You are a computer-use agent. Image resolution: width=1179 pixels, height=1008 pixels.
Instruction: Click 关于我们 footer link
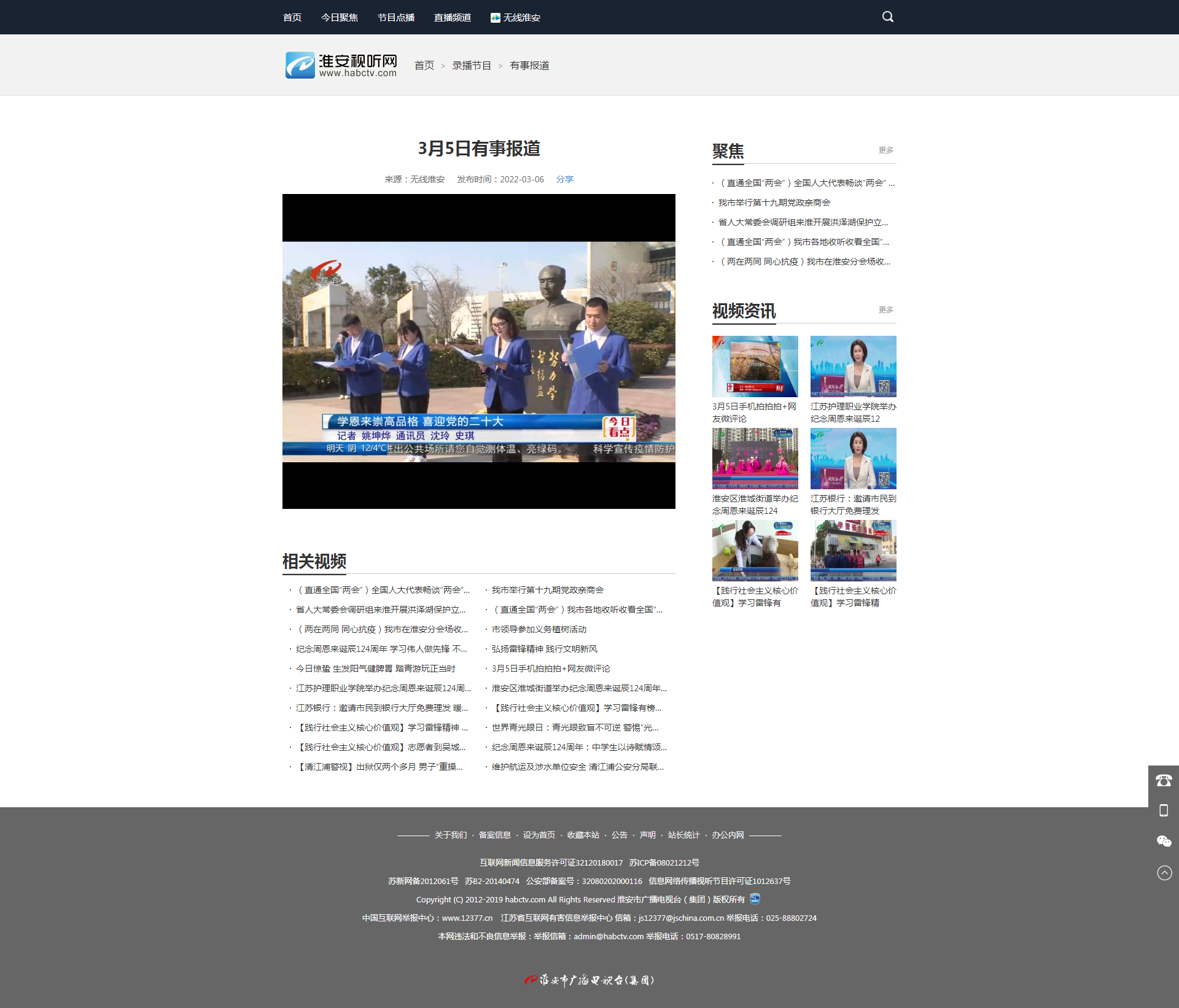coord(450,835)
